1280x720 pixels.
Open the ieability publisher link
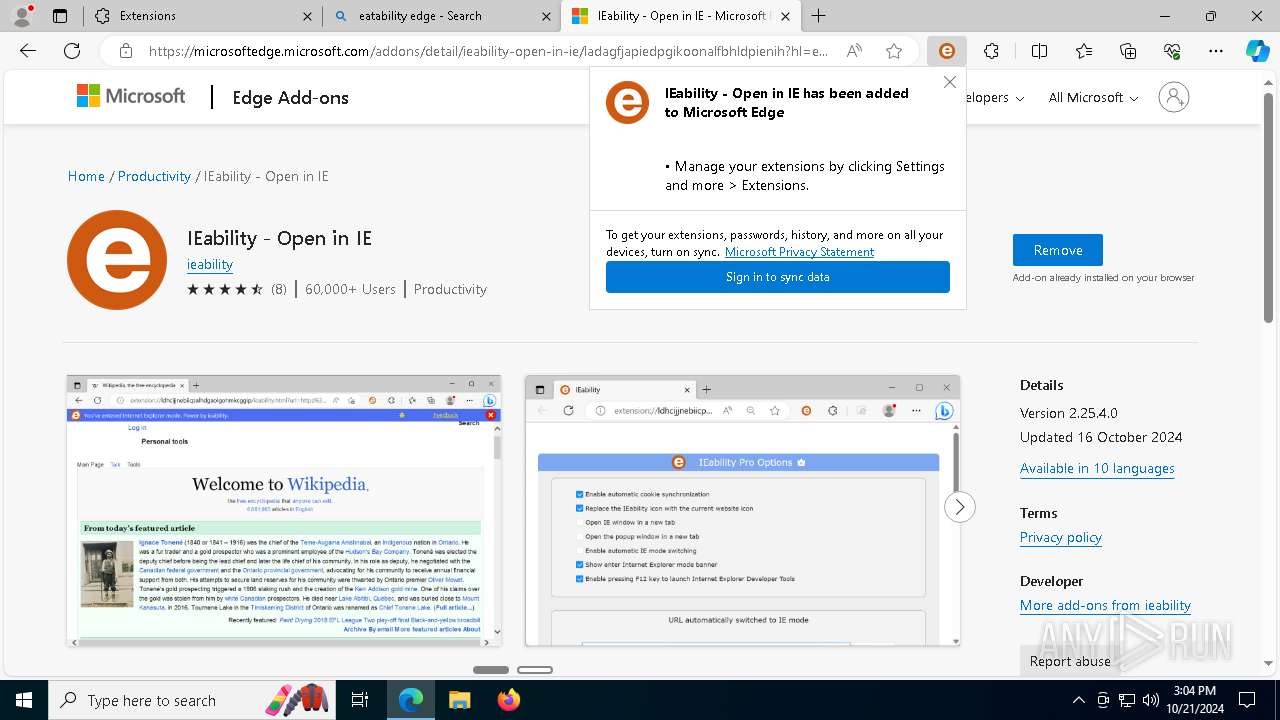click(x=210, y=264)
